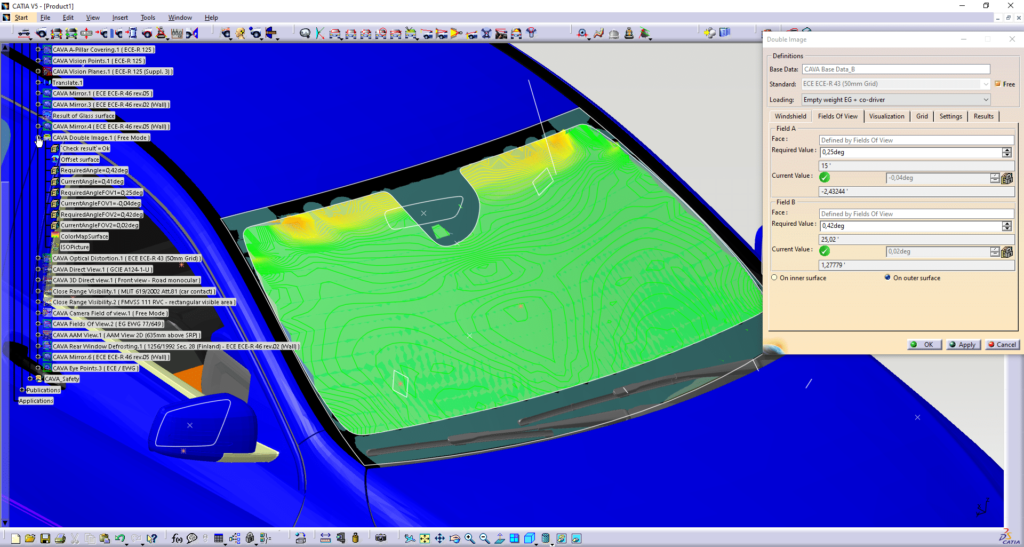The width and height of the screenshot is (1024, 547).
Task: Click the Print icon in bottom toolbar
Action: tap(60, 539)
